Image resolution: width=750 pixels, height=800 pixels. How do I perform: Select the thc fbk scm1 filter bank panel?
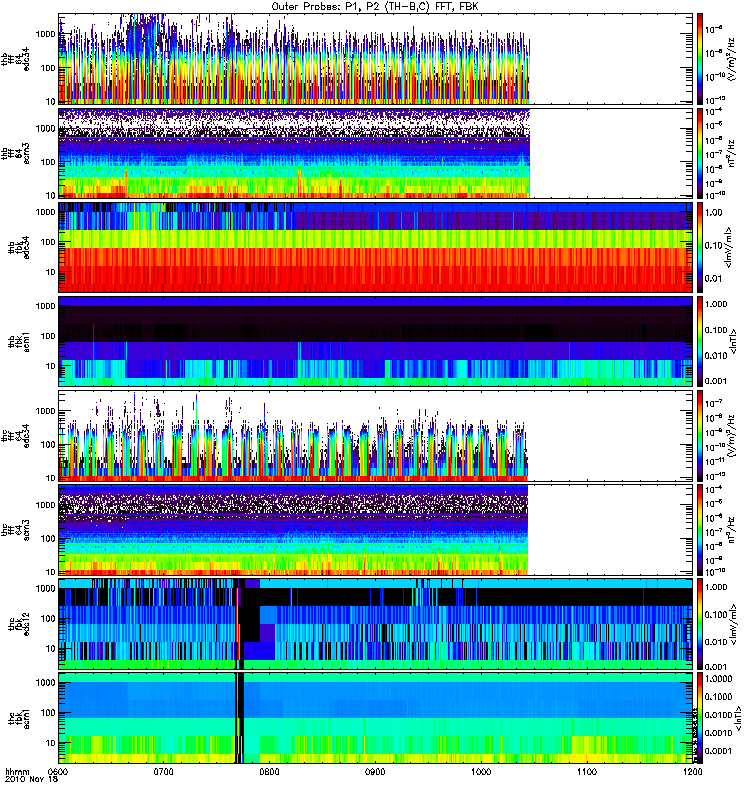[x=376, y=718]
